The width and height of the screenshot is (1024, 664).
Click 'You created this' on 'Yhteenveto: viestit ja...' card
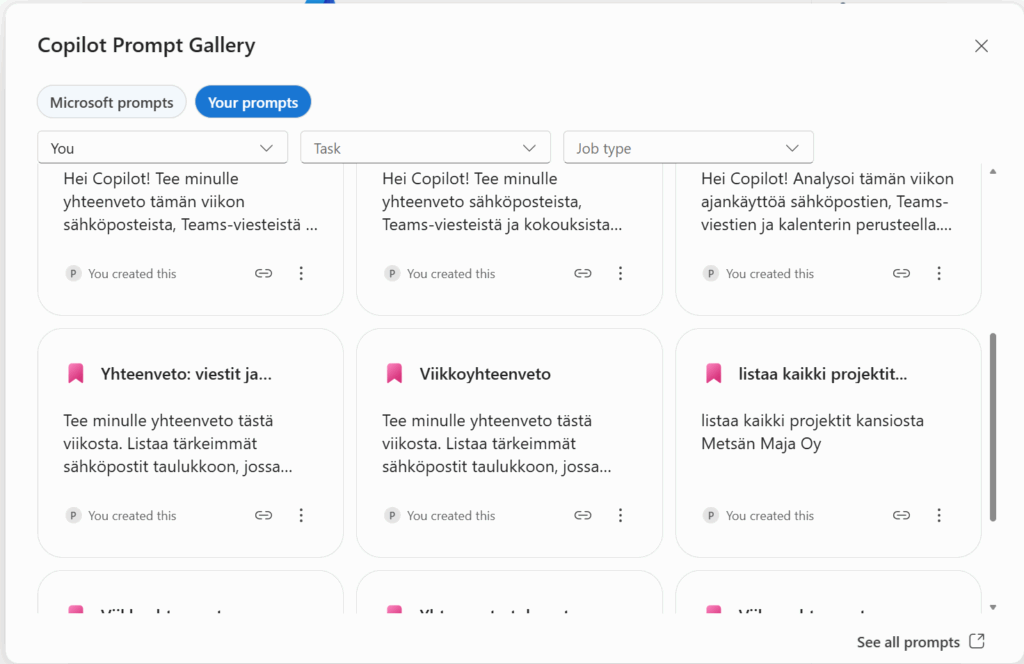click(132, 515)
